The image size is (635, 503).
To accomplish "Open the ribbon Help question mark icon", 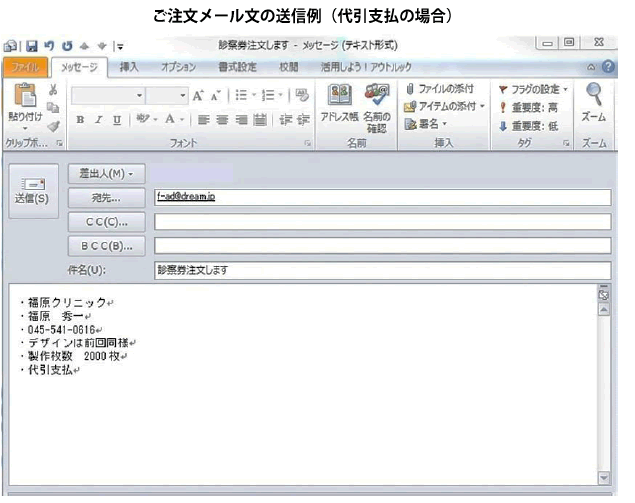I will (x=607, y=67).
